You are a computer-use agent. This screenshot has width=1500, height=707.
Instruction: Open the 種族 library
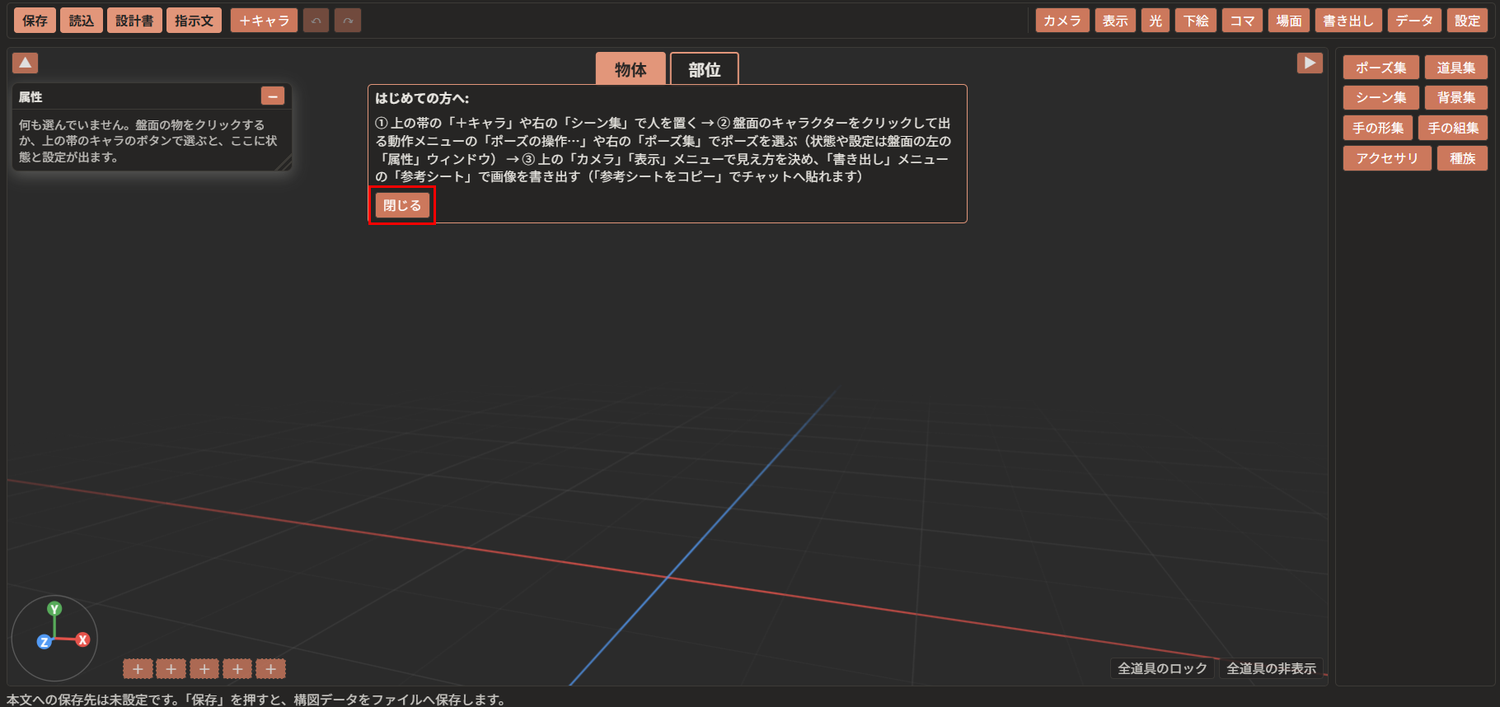point(1462,158)
